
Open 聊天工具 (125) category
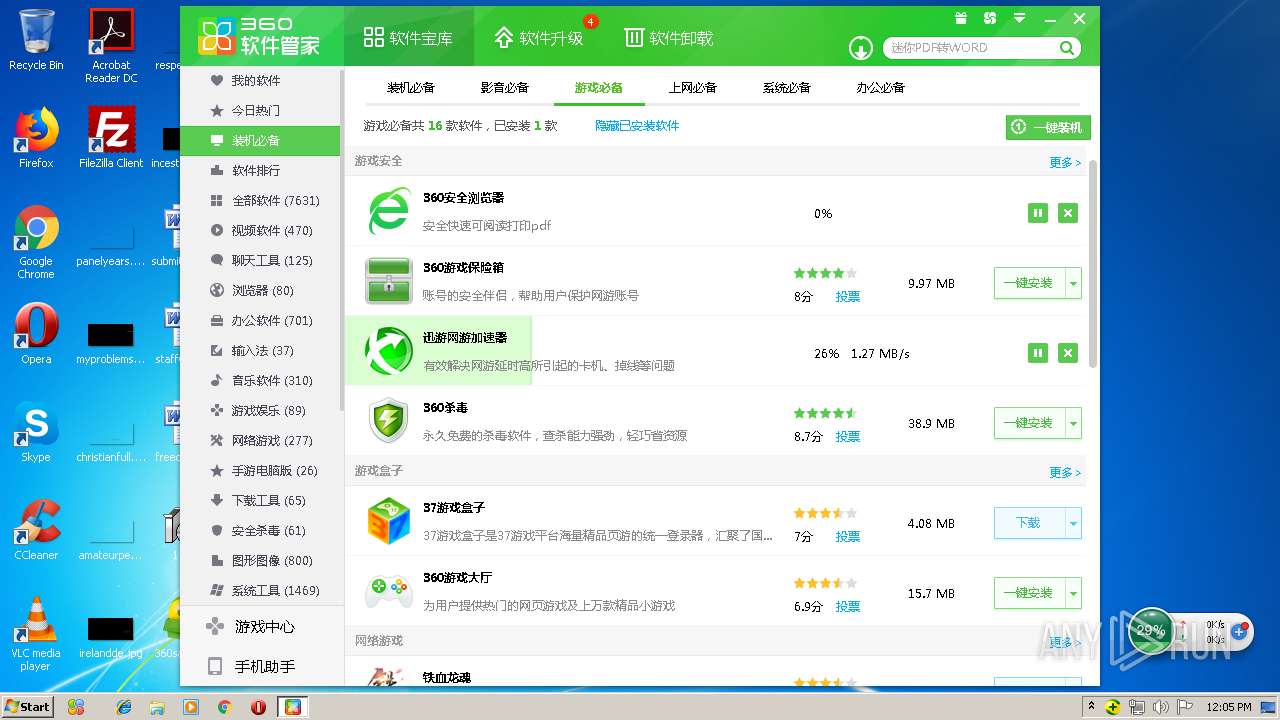(x=260, y=260)
